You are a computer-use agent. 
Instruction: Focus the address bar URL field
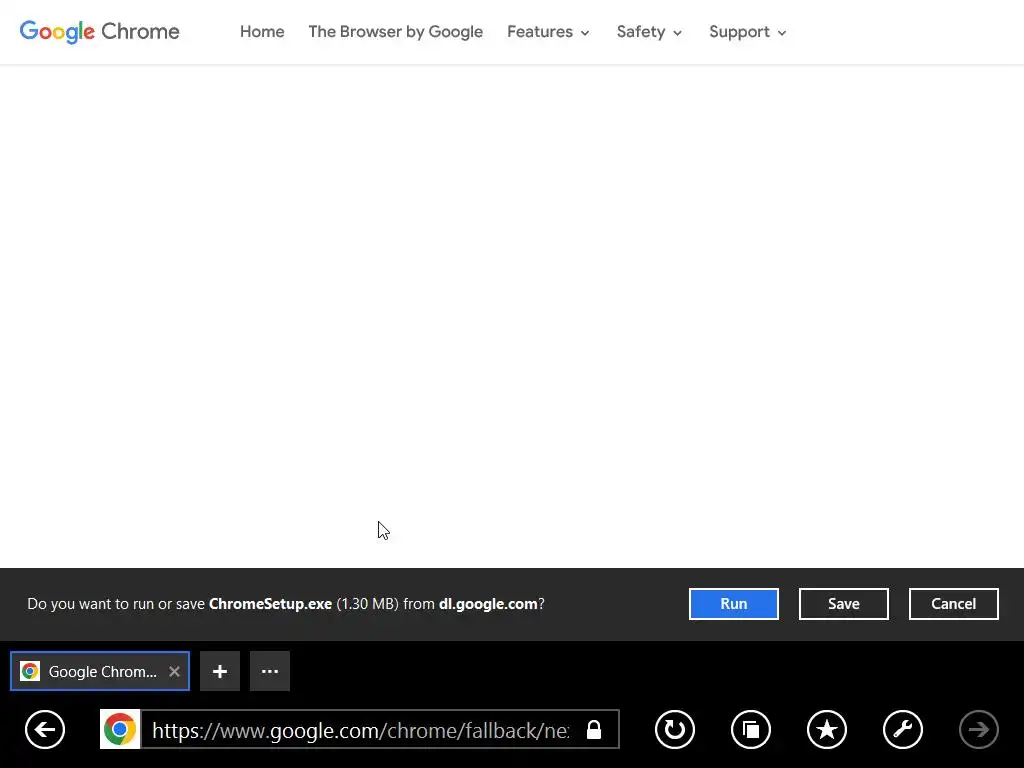(360, 729)
